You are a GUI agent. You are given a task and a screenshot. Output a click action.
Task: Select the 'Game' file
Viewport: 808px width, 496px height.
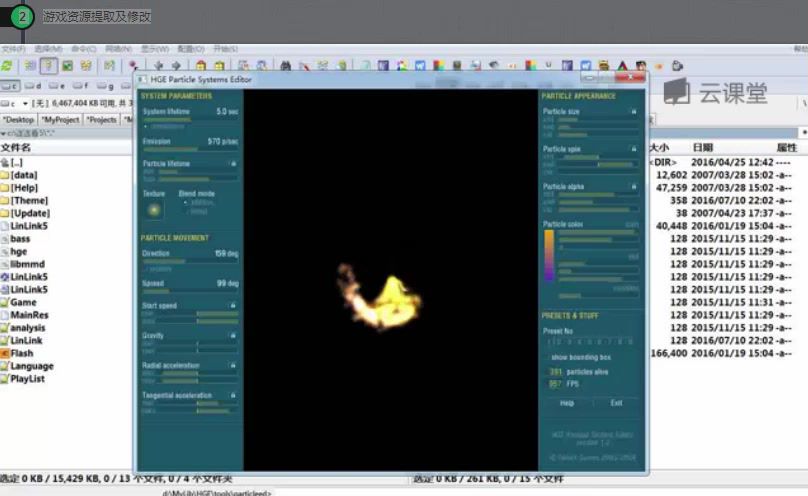[23, 302]
